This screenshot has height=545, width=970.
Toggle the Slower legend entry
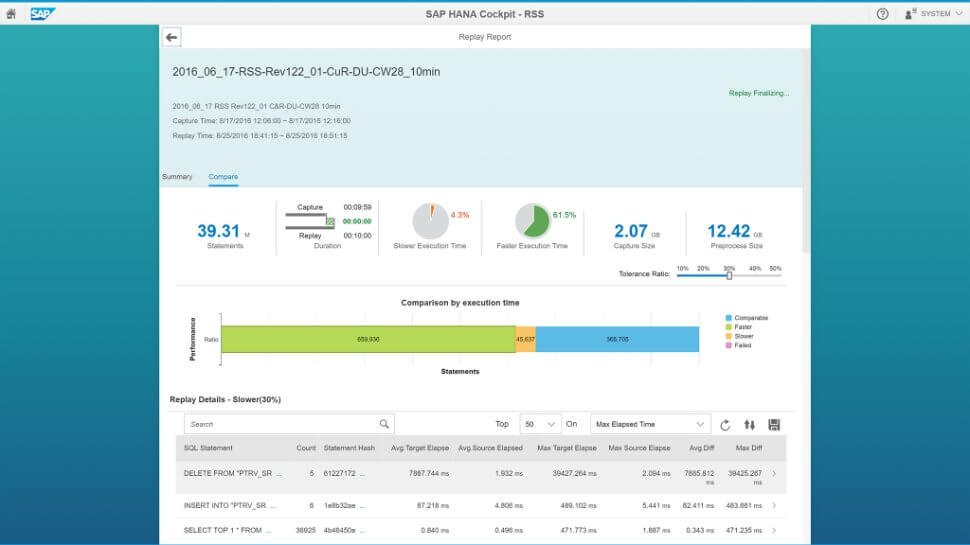coord(739,337)
